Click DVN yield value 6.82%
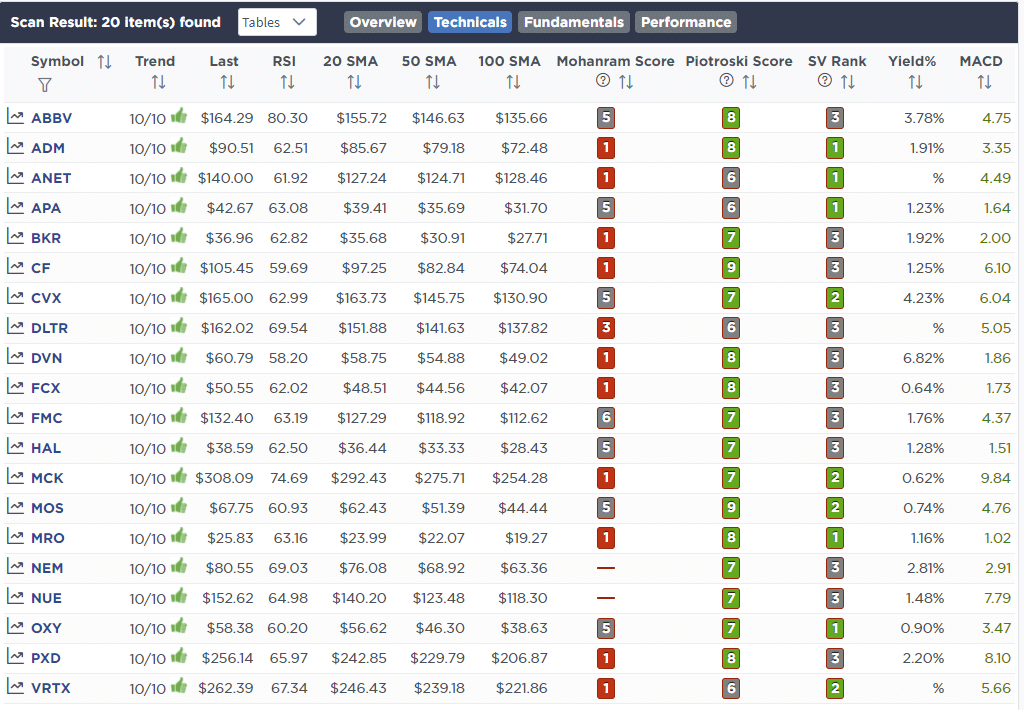The image size is (1024, 710). click(x=923, y=358)
